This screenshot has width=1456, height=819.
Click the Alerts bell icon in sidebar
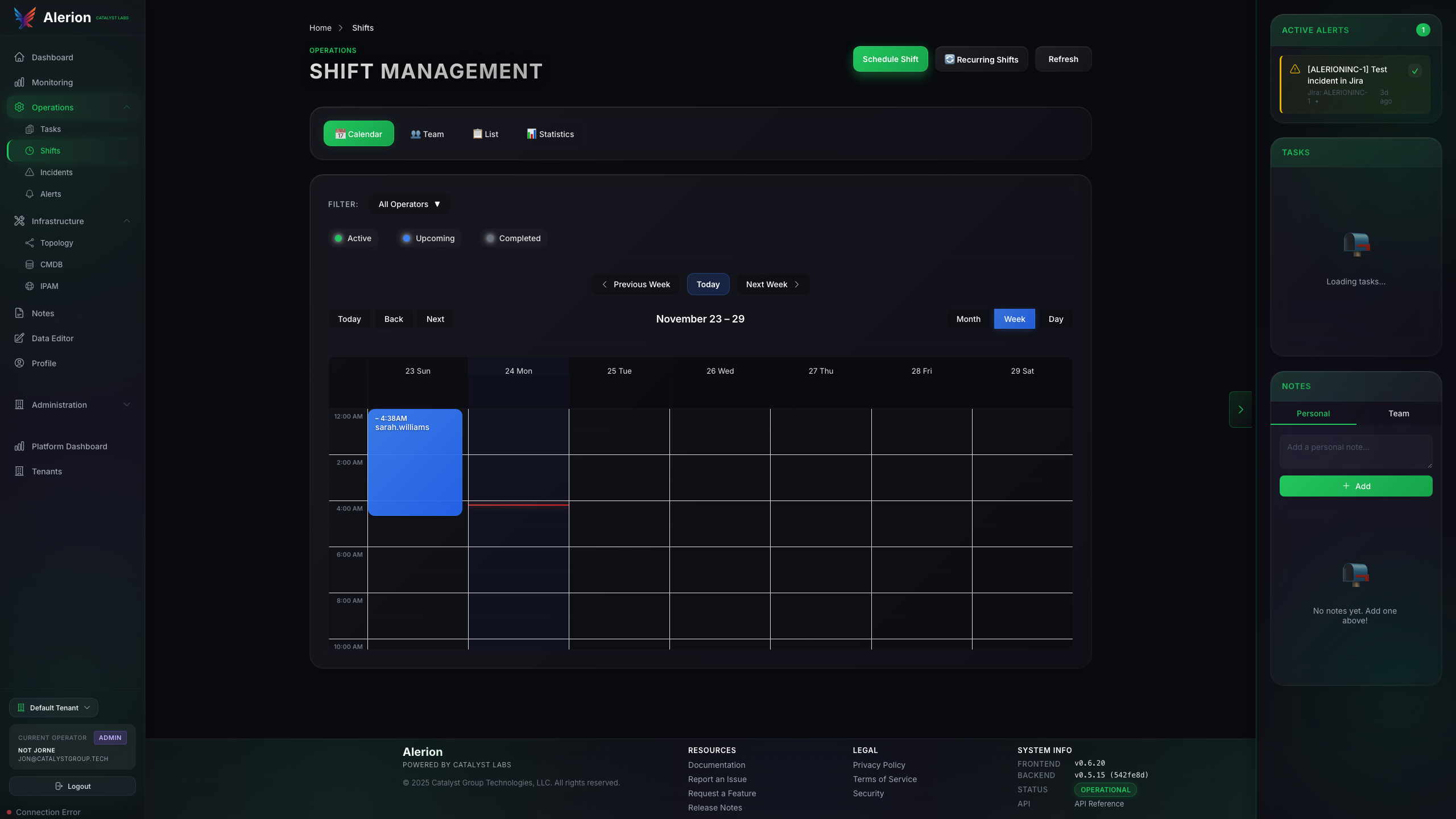click(x=30, y=194)
